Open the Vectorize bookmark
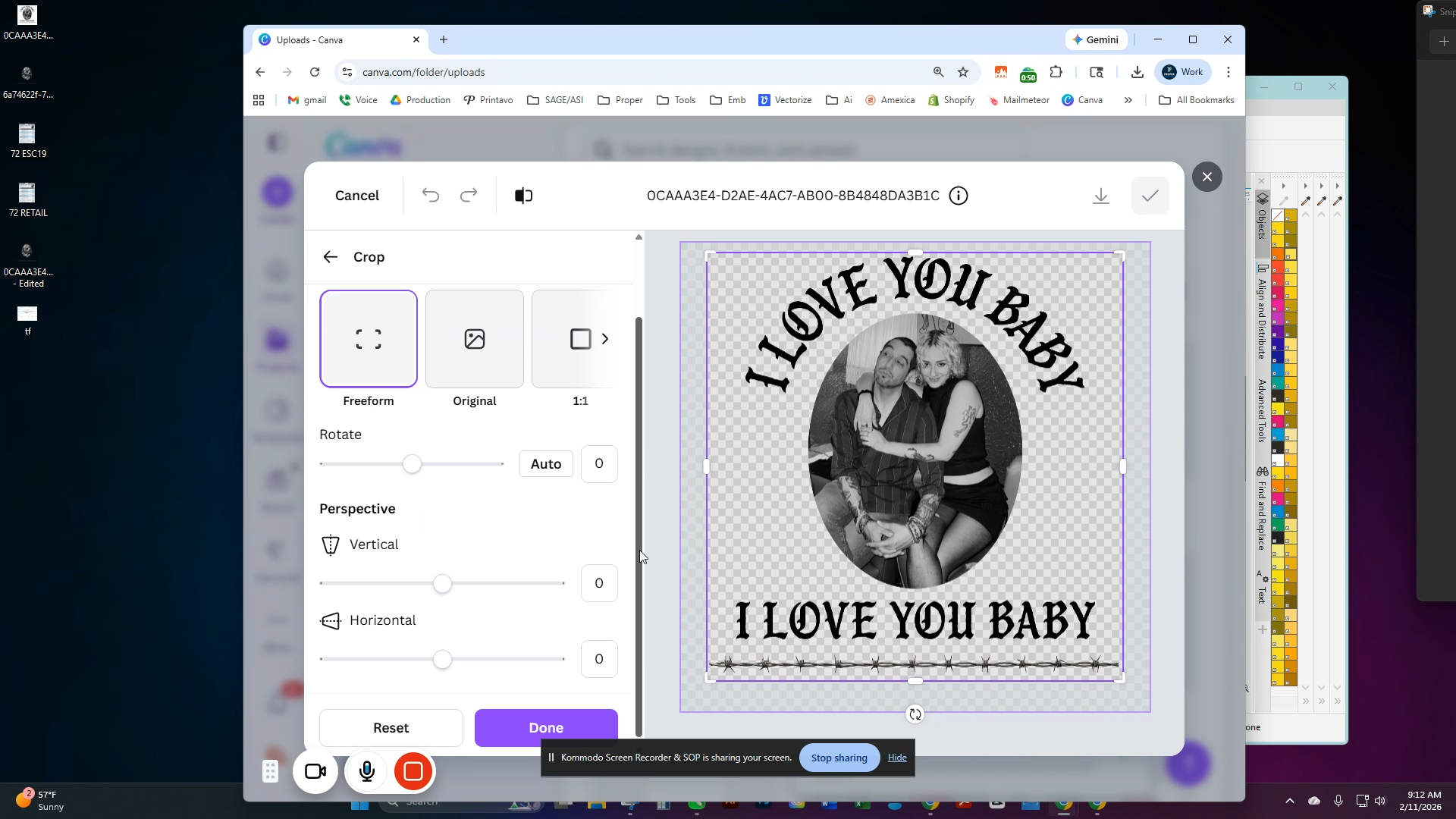 tap(785, 100)
